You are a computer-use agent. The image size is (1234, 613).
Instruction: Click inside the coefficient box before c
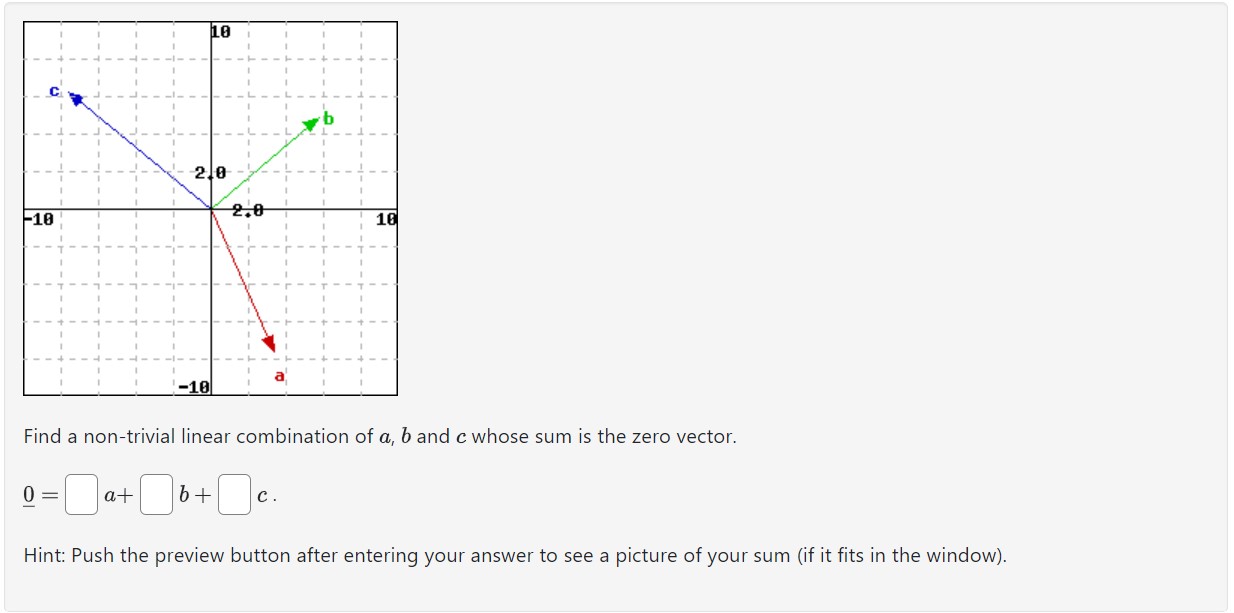(233, 492)
